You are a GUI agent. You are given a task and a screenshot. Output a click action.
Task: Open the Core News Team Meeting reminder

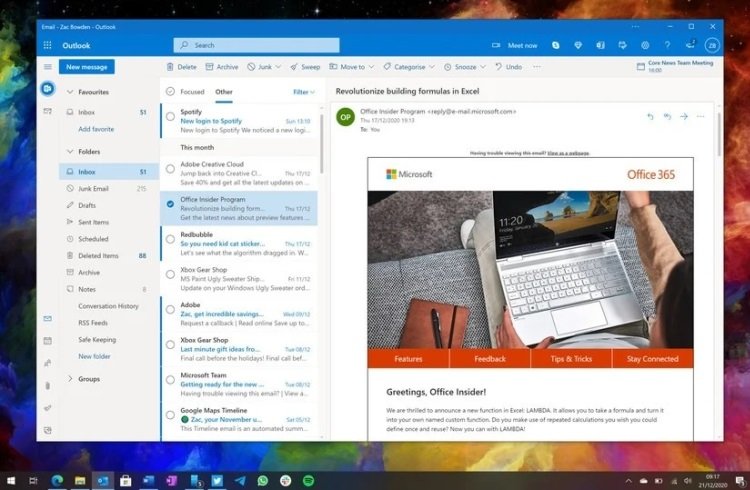pyautogui.click(x=674, y=66)
